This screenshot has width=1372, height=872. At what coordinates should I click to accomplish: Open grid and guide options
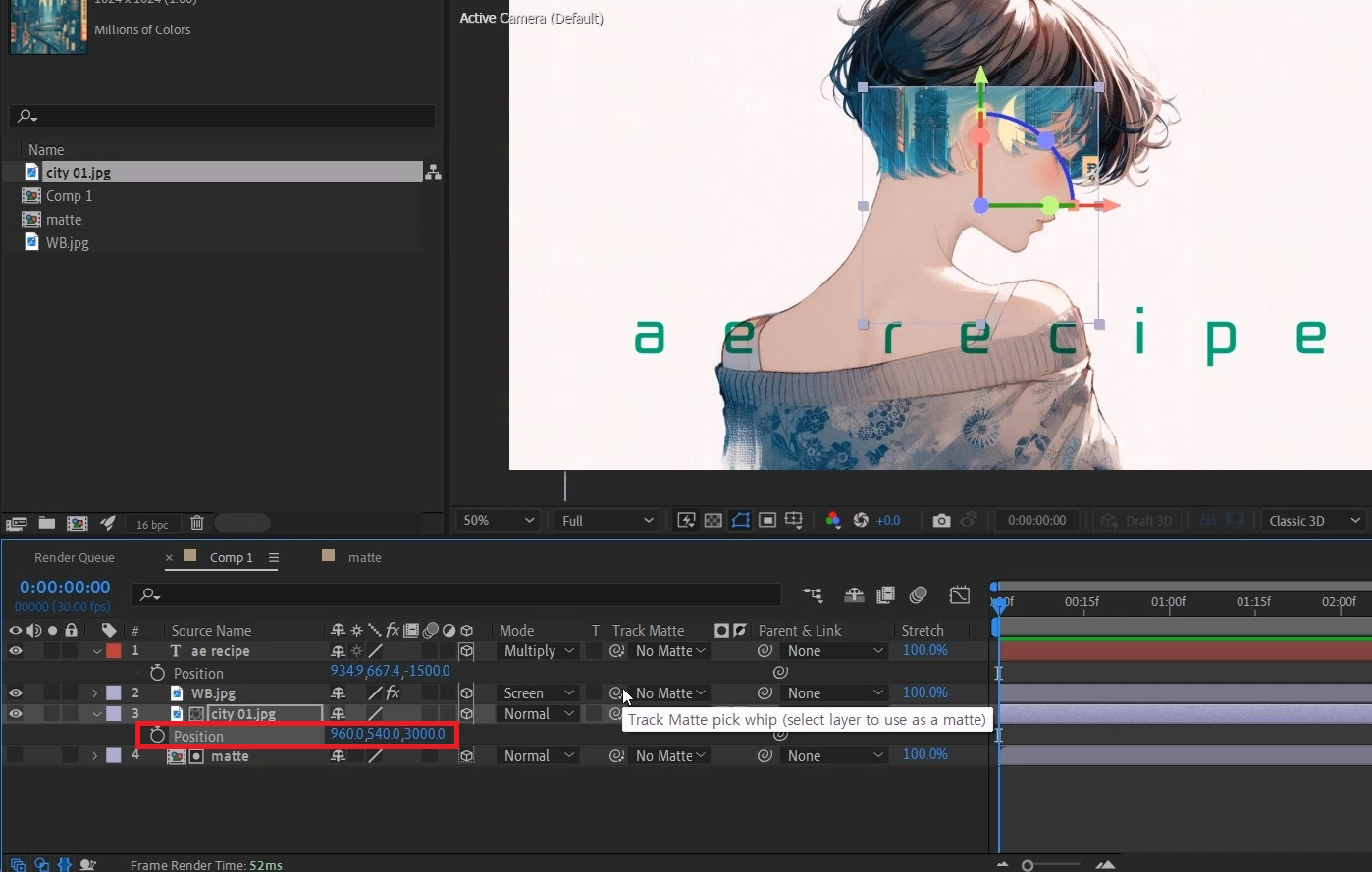[x=794, y=521]
